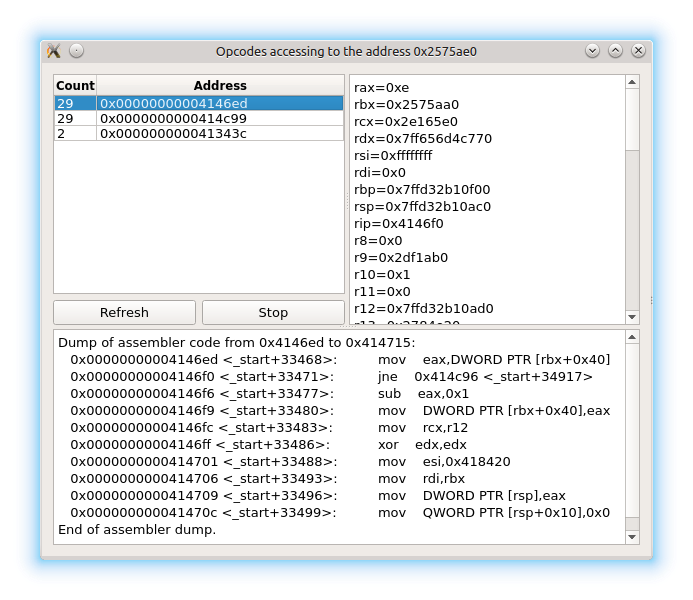Select the address row 0x00000000004146ed
The width and height of the screenshot is (693, 600).
click(198, 103)
